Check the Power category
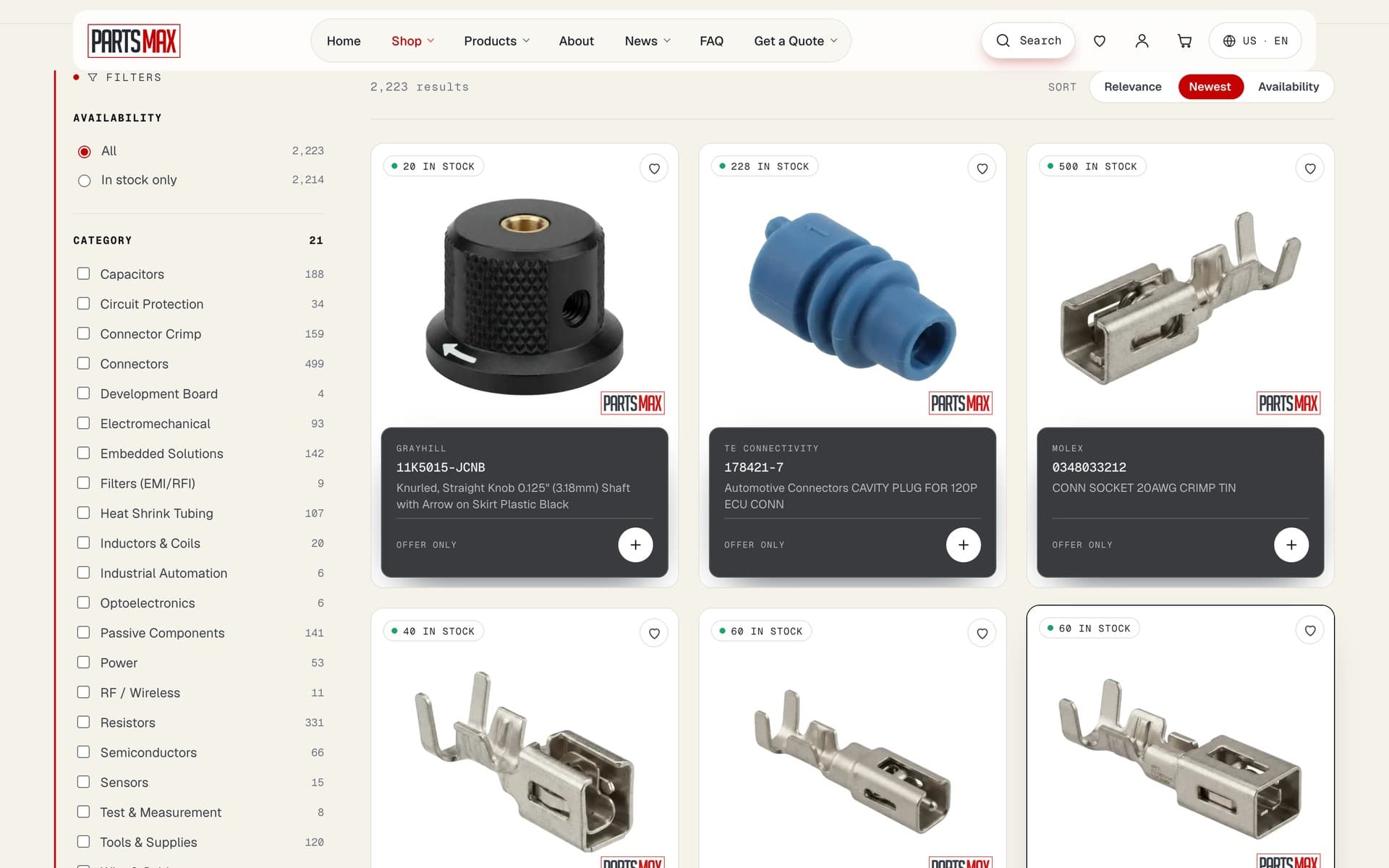 click(84, 662)
